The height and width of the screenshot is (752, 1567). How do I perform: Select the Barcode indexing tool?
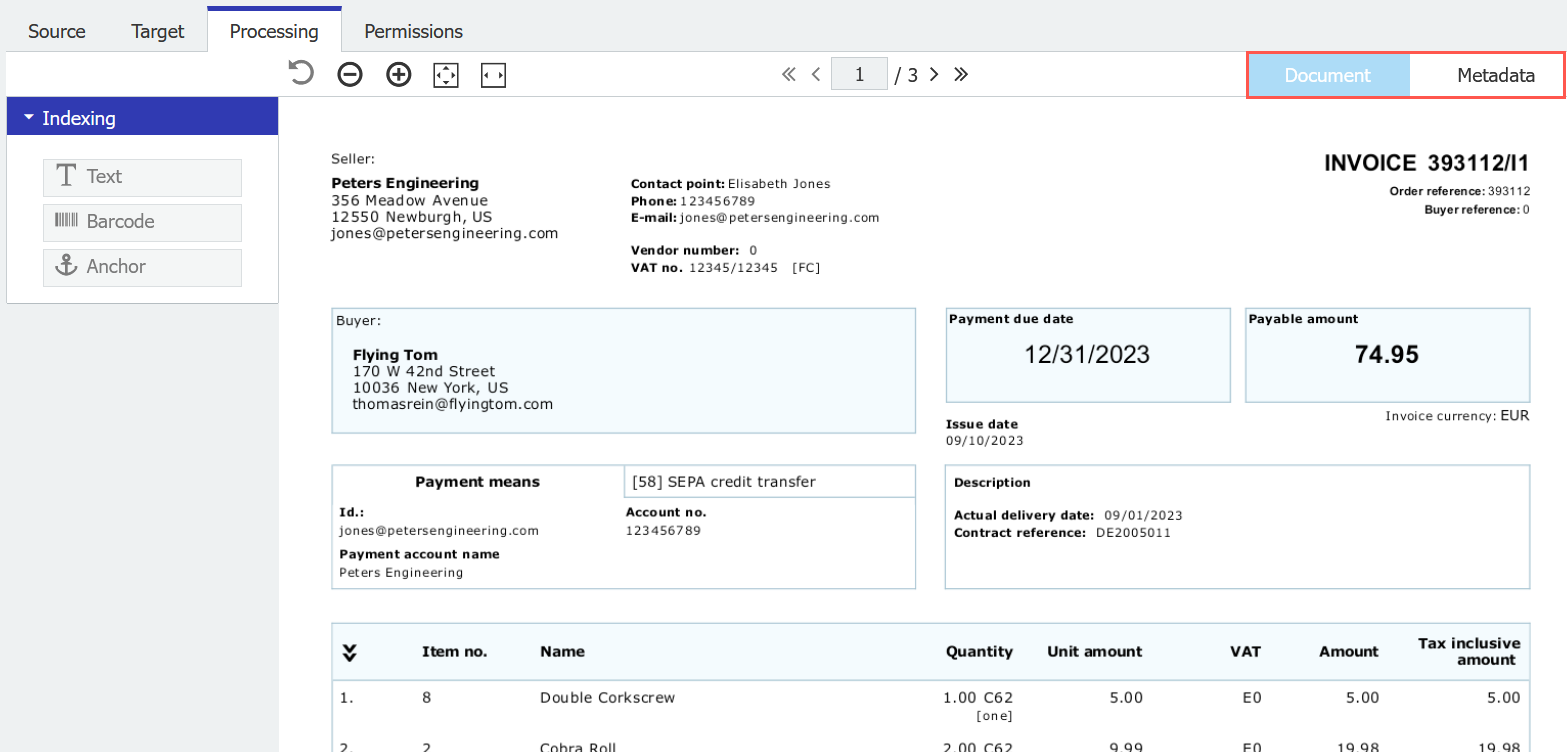[141, 222]
